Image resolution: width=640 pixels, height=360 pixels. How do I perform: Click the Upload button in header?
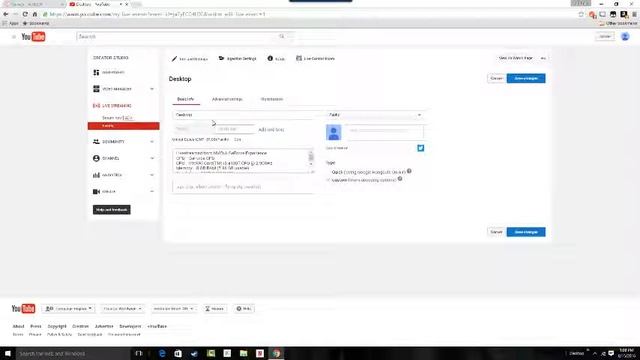(604, 37)
